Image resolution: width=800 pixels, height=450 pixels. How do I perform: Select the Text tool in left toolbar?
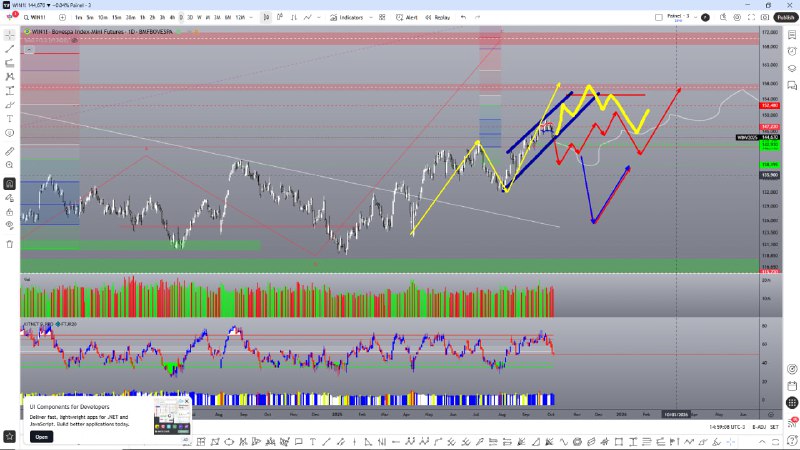point(10,118)
